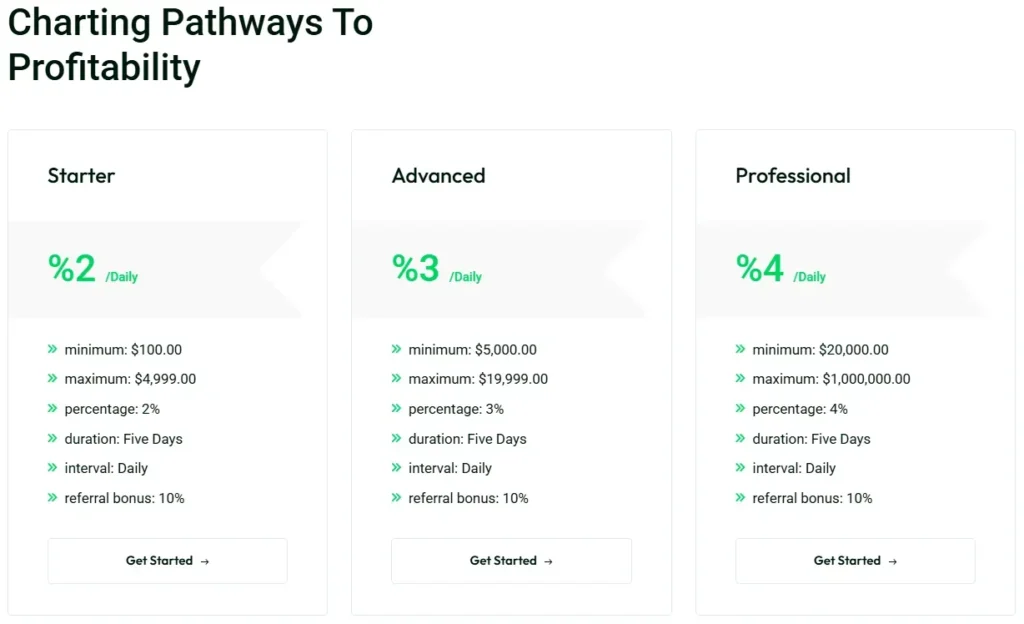Click the chevron icon beside Professional maximum $1,000,000.00
Viewport: 1024px width, 624px height.
pyautogui.click(x=740, y=379)
